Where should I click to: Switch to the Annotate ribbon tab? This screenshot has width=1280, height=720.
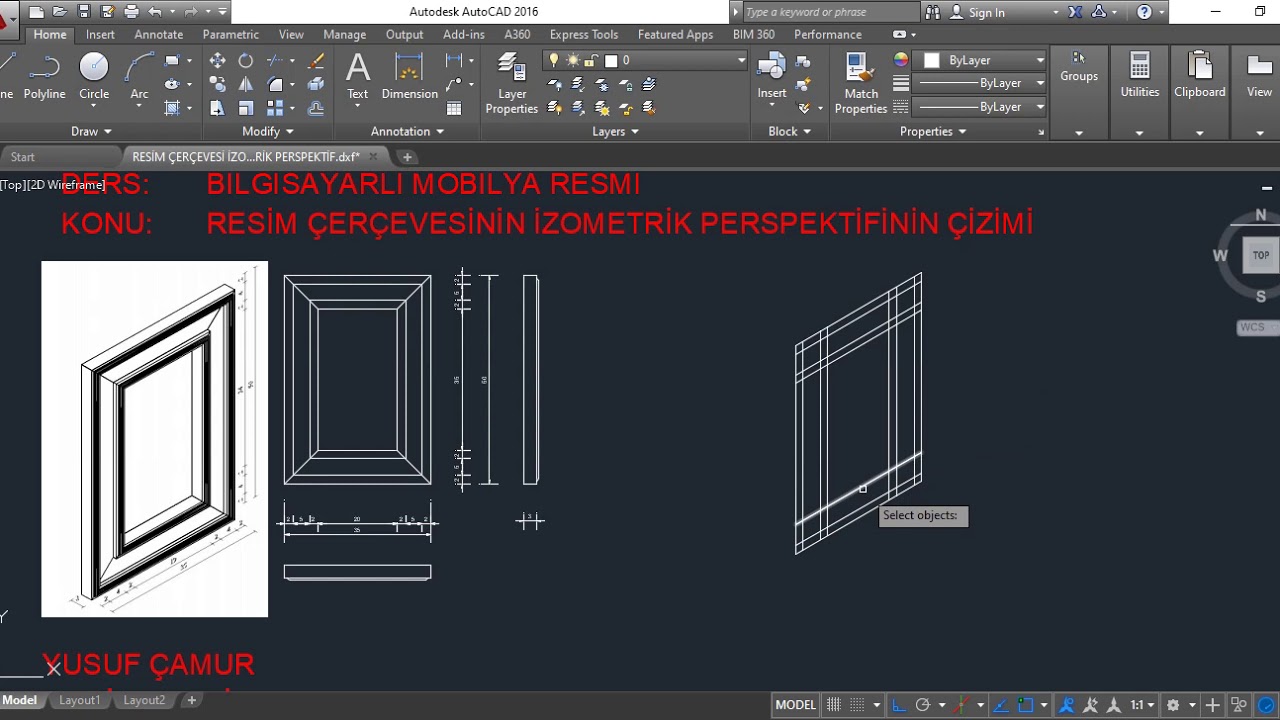158,34
